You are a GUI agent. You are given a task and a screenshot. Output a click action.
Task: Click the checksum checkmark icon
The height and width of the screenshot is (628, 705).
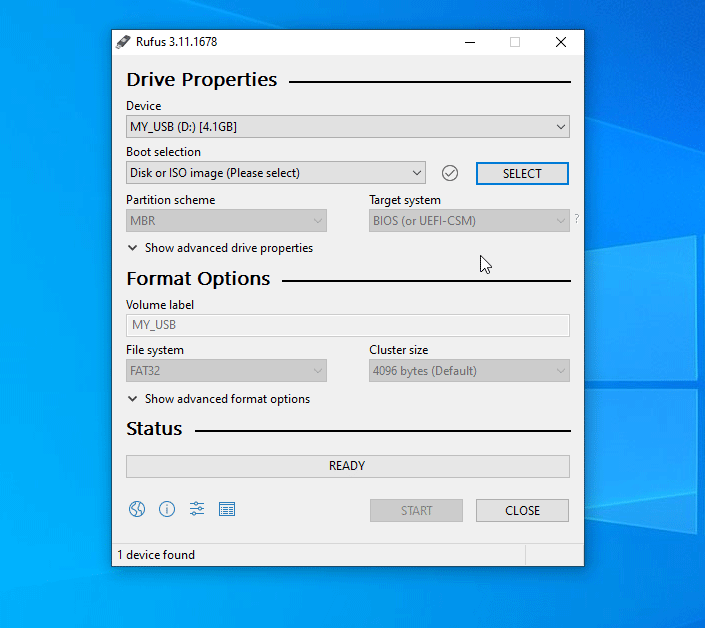(450, 173)
